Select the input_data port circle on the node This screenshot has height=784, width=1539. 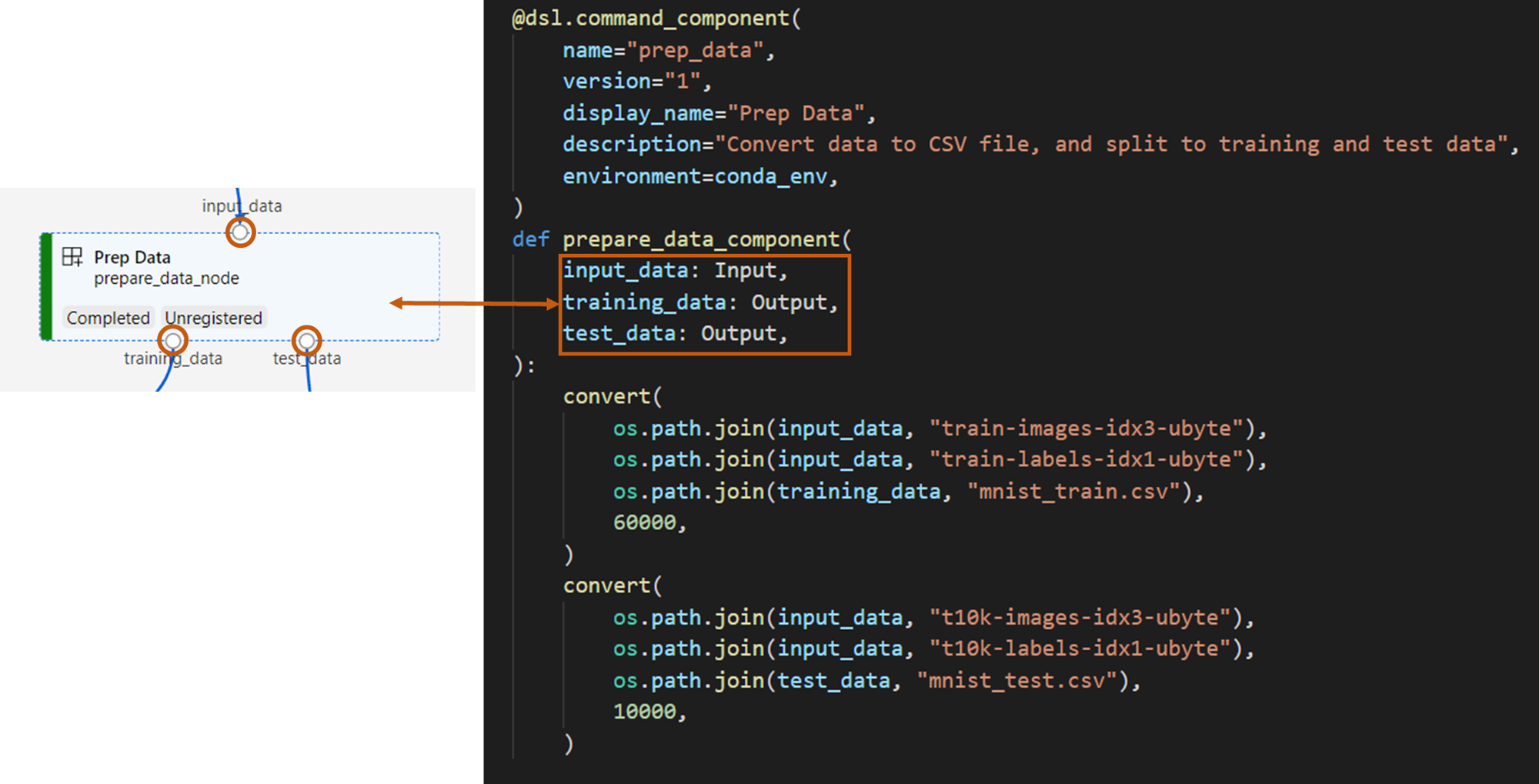pyautogui.click(x=240, y=232)
